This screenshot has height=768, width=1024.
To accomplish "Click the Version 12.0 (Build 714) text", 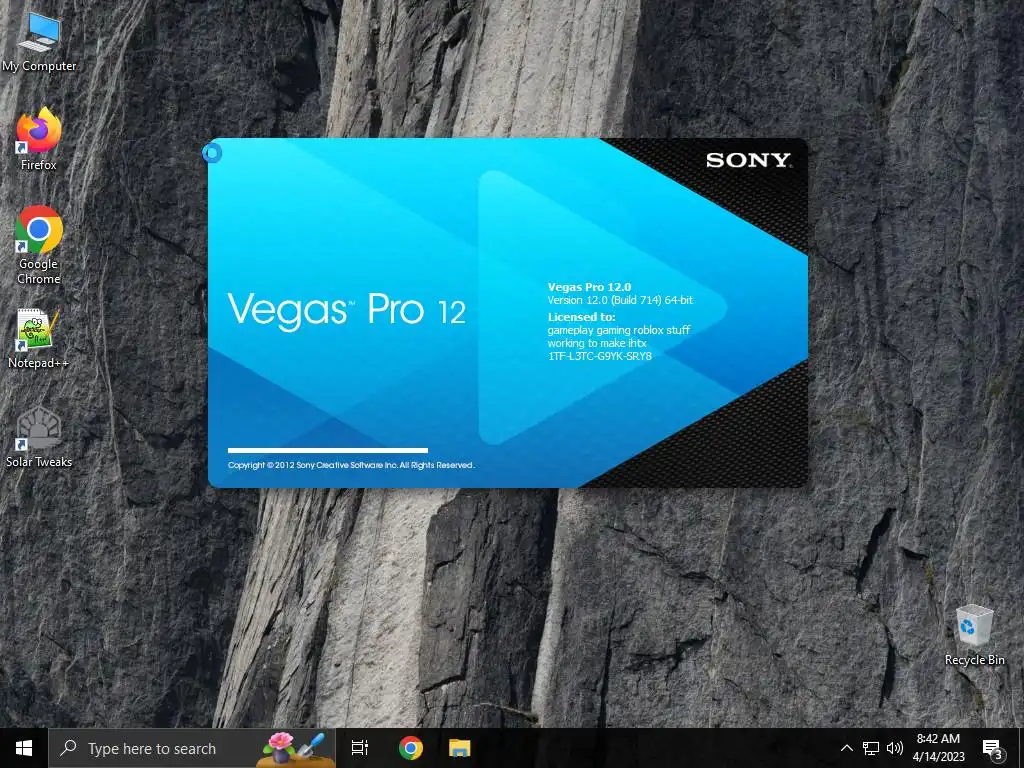I will (x=620, y=300).
